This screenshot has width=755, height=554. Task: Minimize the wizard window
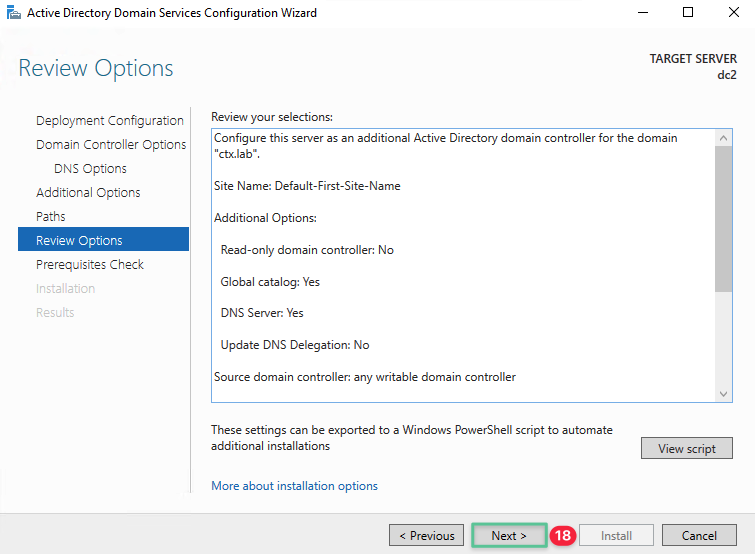point(642,13)
